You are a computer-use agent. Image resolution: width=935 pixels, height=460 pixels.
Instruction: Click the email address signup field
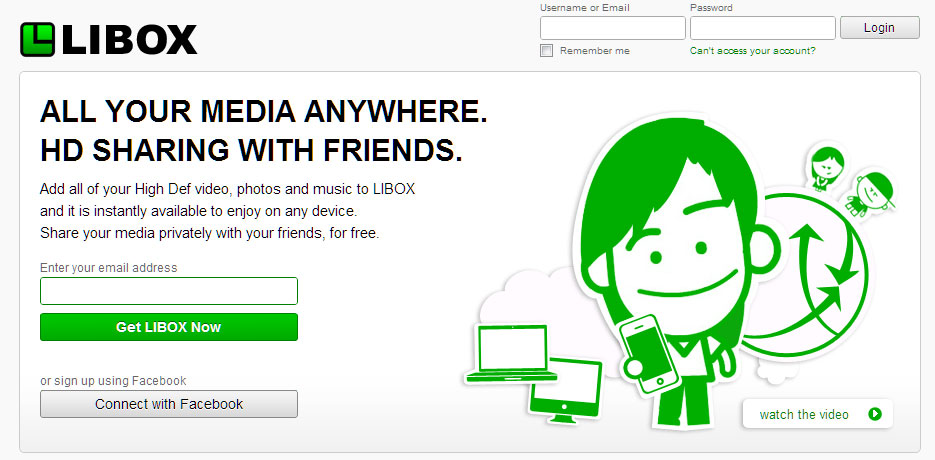tap(169, 291)
